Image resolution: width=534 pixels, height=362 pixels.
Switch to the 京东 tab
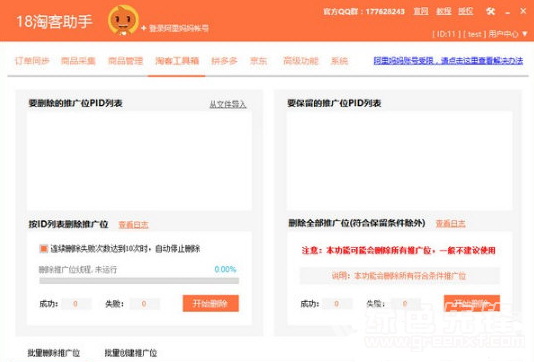tap(259, 61)
